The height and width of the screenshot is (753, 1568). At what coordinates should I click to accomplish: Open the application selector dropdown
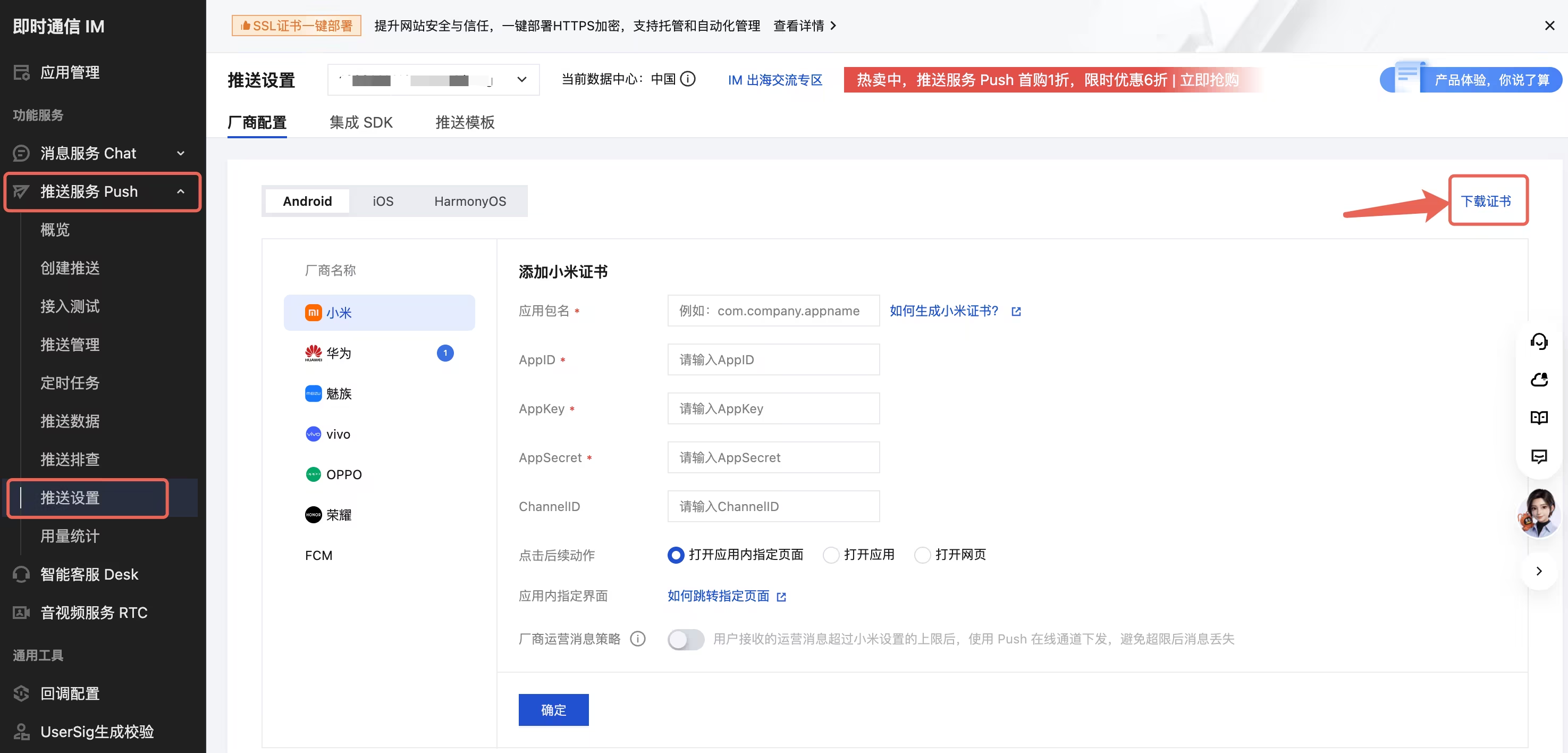click(433, 80)
